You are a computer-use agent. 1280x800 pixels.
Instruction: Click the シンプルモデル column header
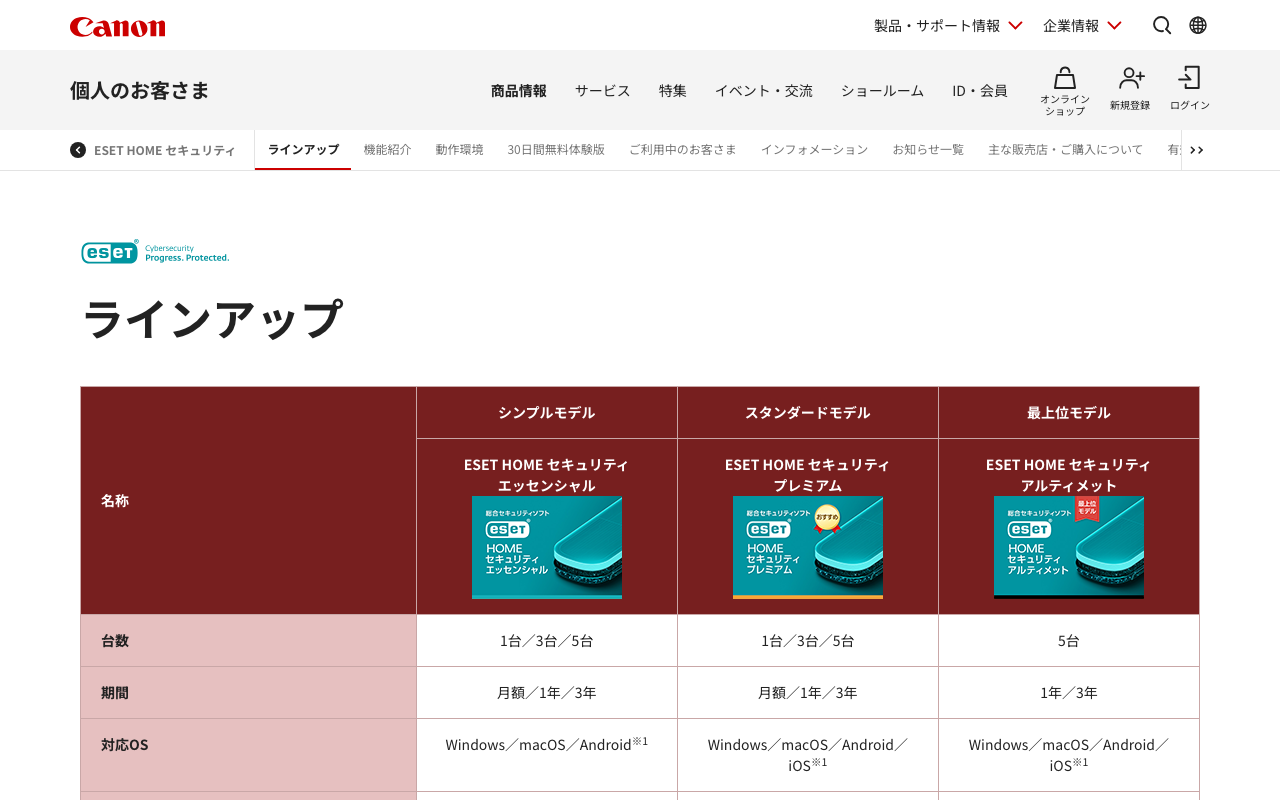point(547,413)
